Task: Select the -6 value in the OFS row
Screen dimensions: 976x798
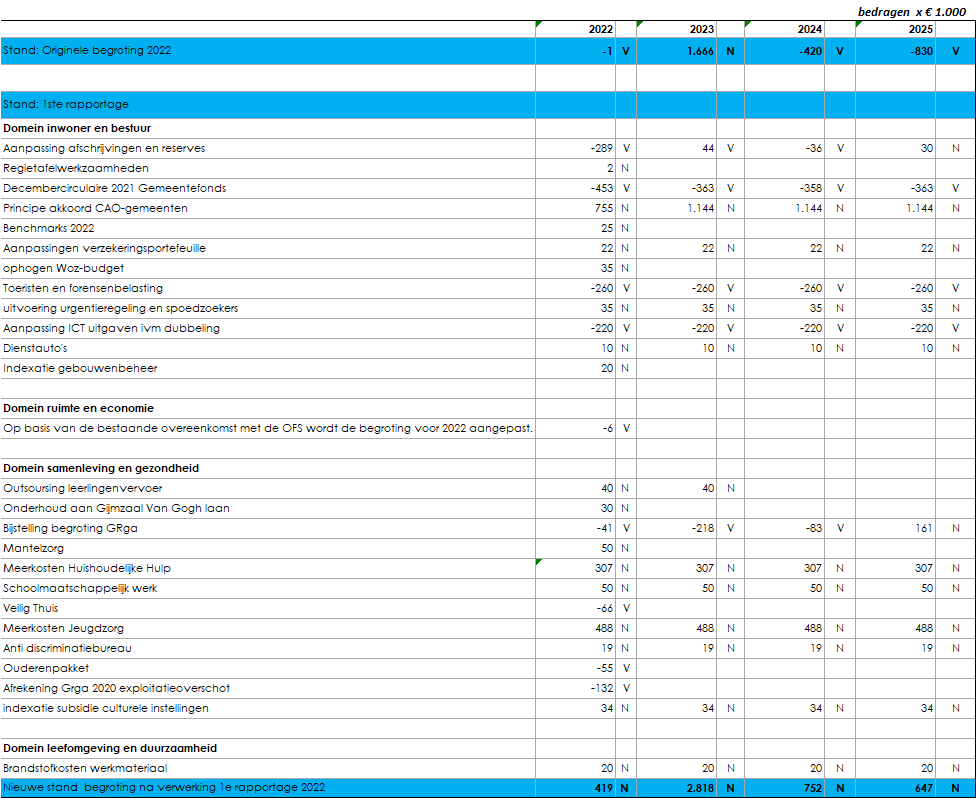Action: 608,428
